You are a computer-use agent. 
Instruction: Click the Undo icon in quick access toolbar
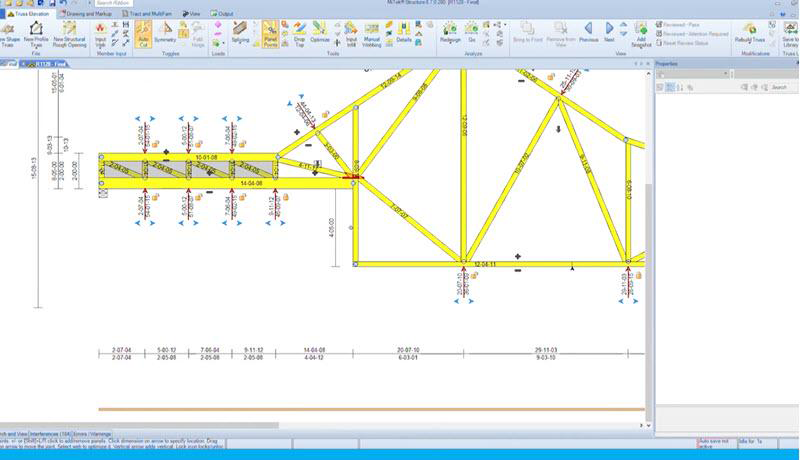tap(63, 3)
